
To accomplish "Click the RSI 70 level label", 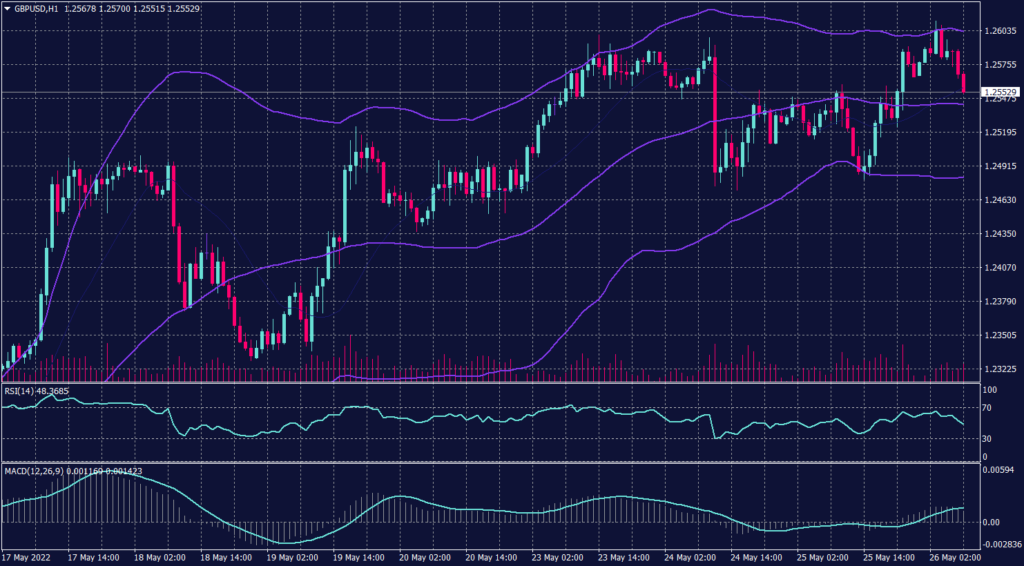I will [986, 408].
